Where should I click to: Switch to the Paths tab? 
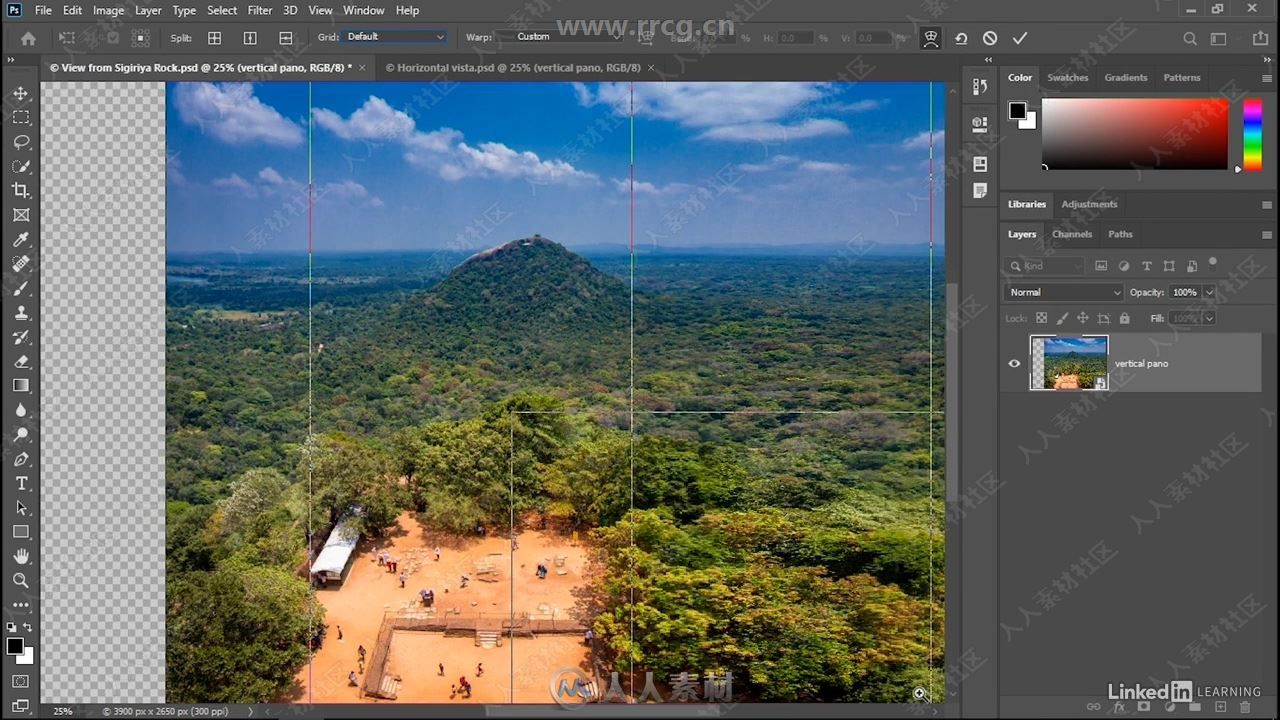pos(1120,234)
